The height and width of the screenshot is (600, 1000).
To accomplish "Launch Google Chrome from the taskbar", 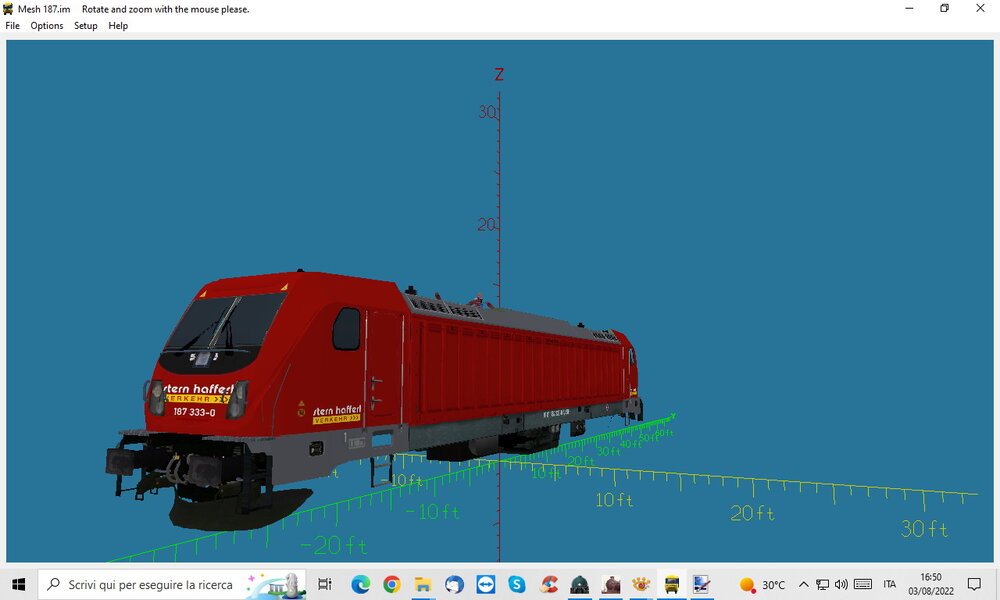I will (x=392, y=584).
